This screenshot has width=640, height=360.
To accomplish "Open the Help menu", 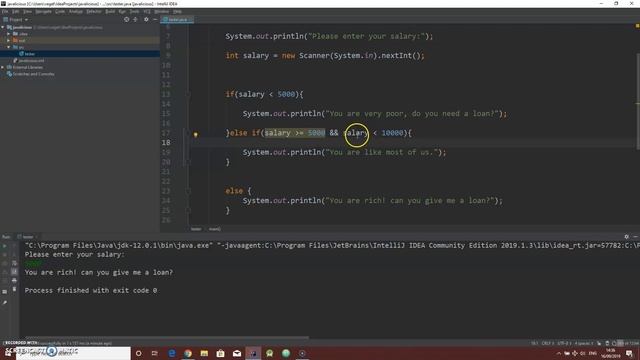I will coord(177,11).
